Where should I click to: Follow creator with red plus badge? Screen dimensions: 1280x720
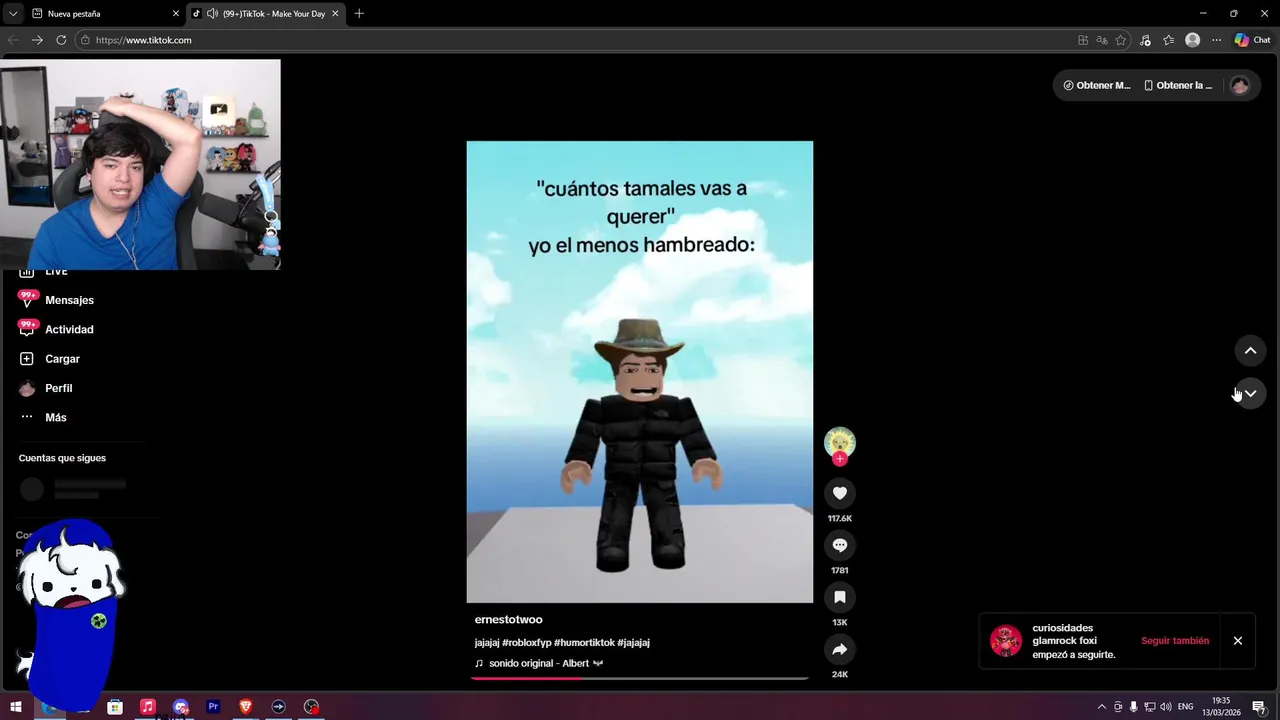(840, 459)
